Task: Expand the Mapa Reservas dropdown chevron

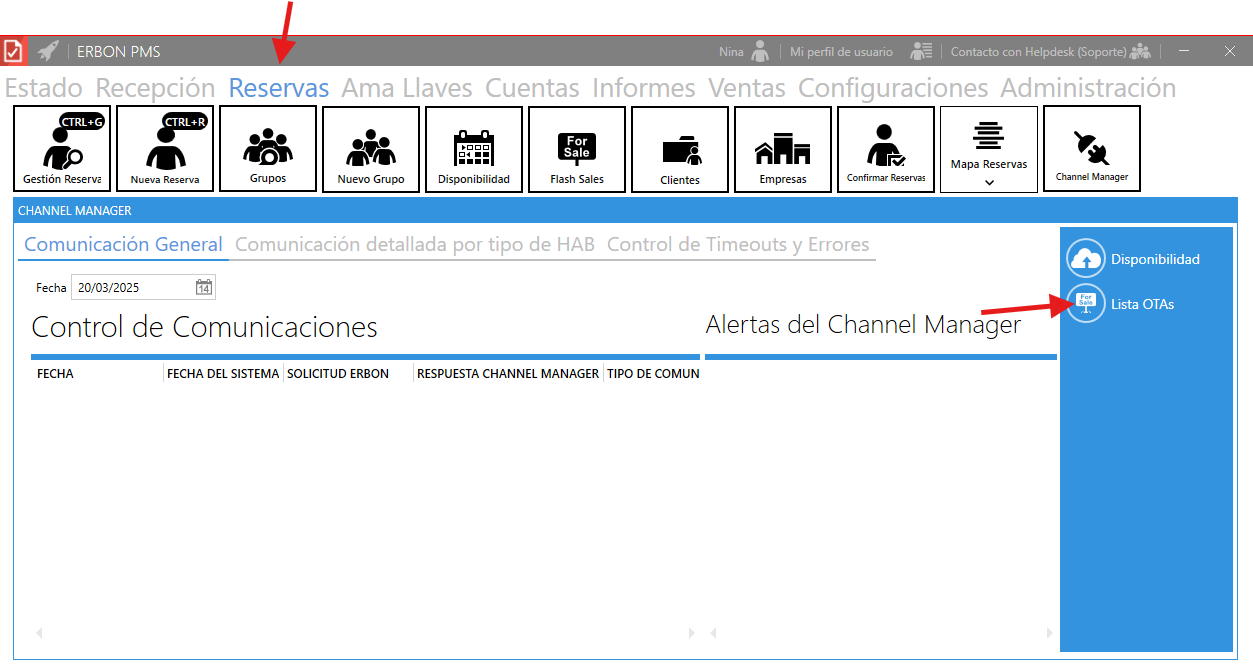Action: click(x=989, y=182)
